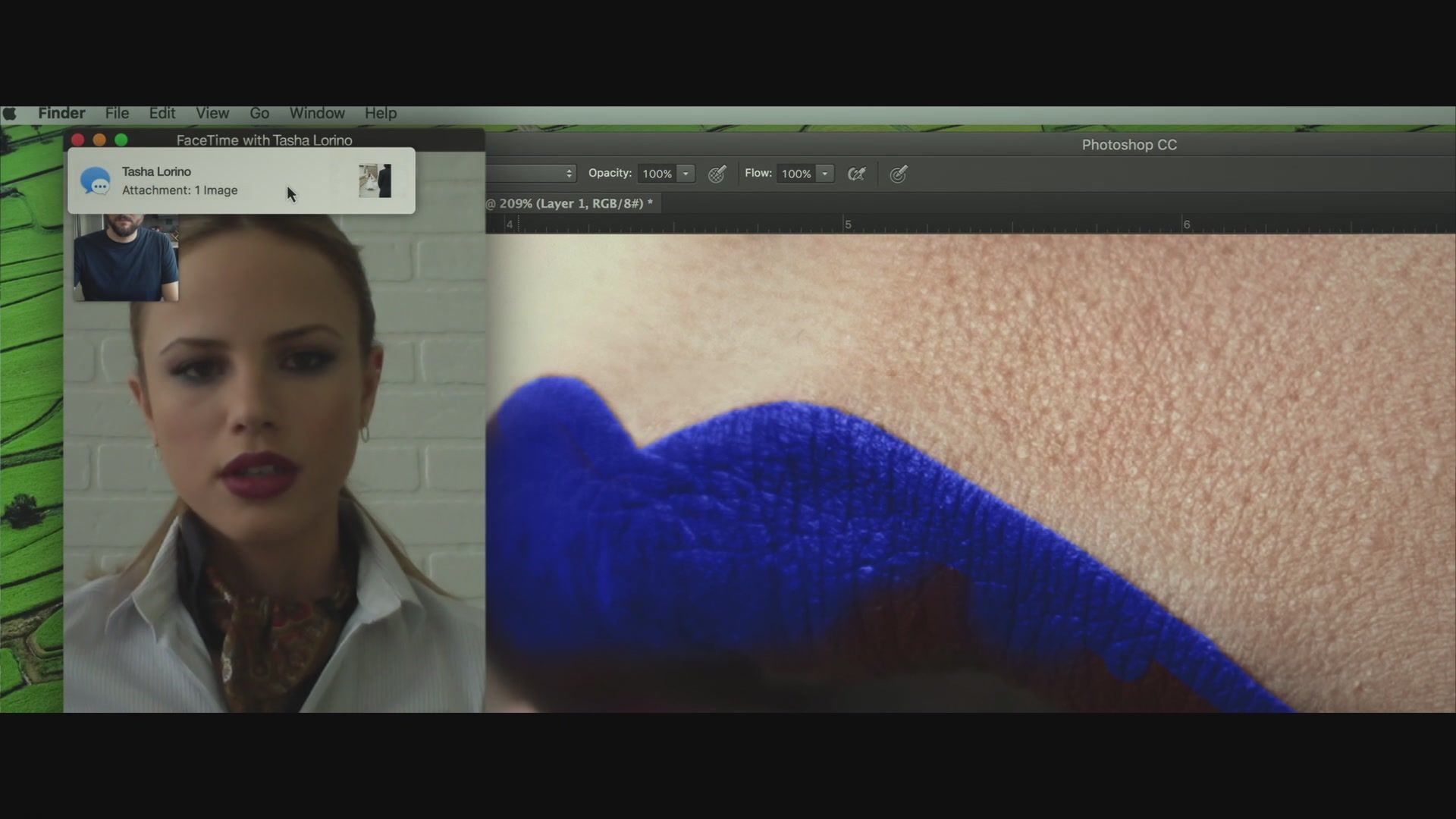
Task: Close the FaceTime window
Action: pyautogui.click(x=77, y=140)
